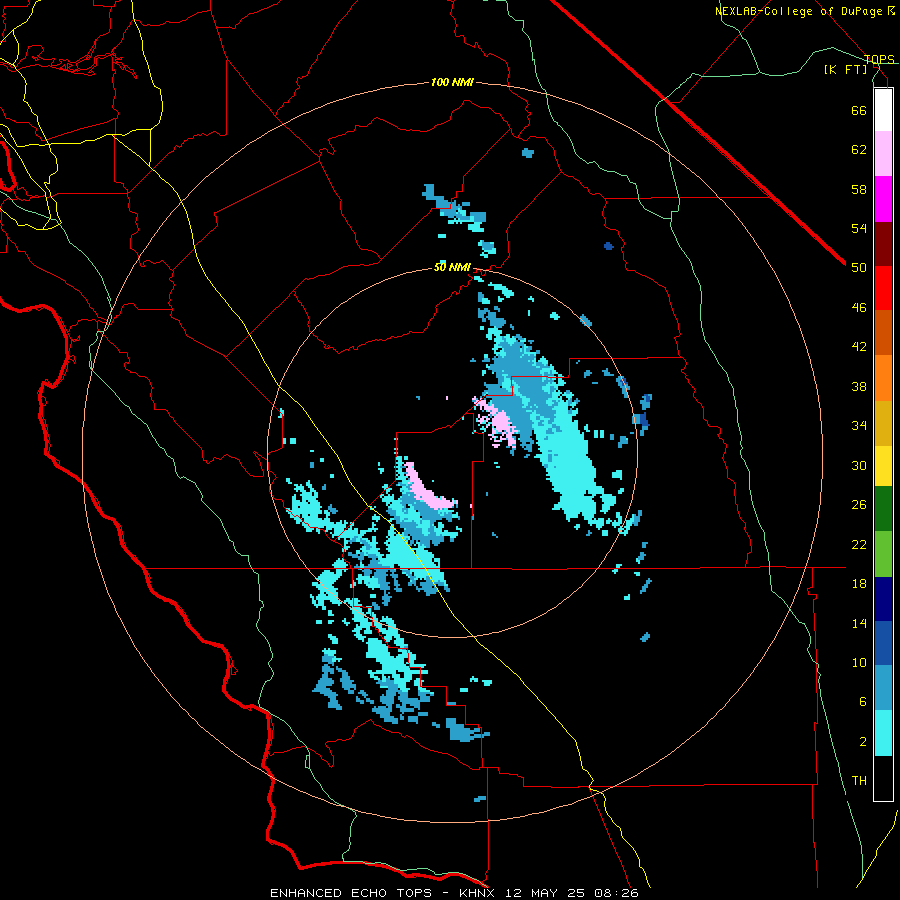Click the K FT units label
Image resolution: width=900 pixels, height=900 pixels.
[x=845, y=69]
